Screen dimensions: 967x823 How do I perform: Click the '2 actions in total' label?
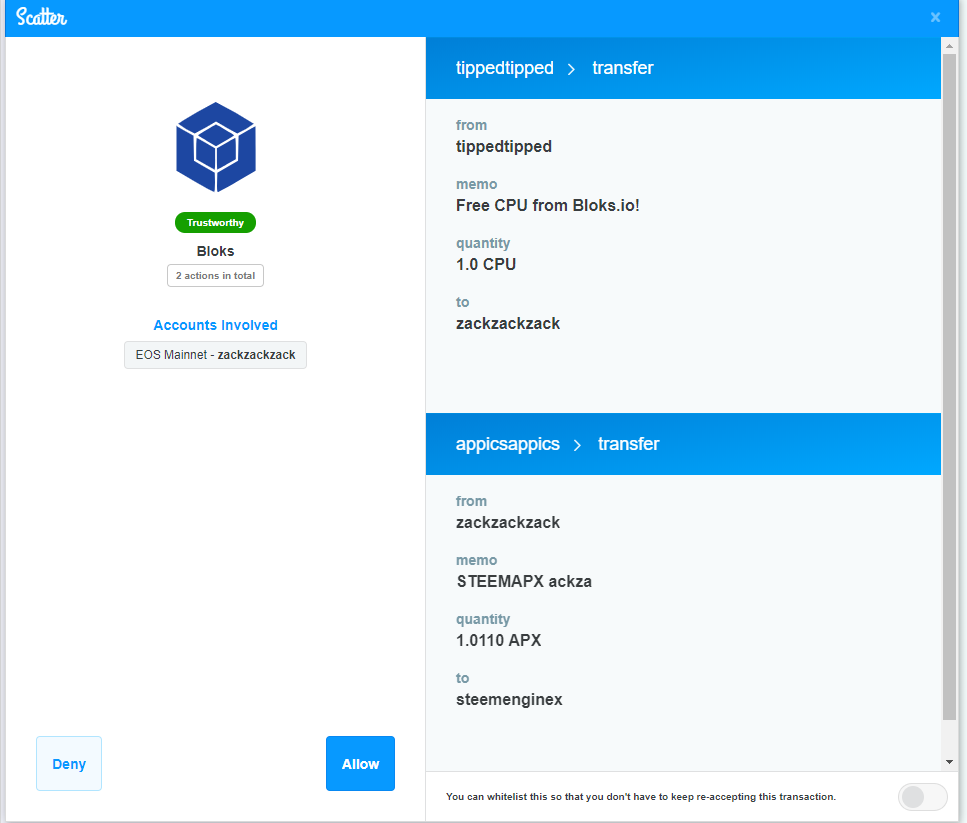215,276
